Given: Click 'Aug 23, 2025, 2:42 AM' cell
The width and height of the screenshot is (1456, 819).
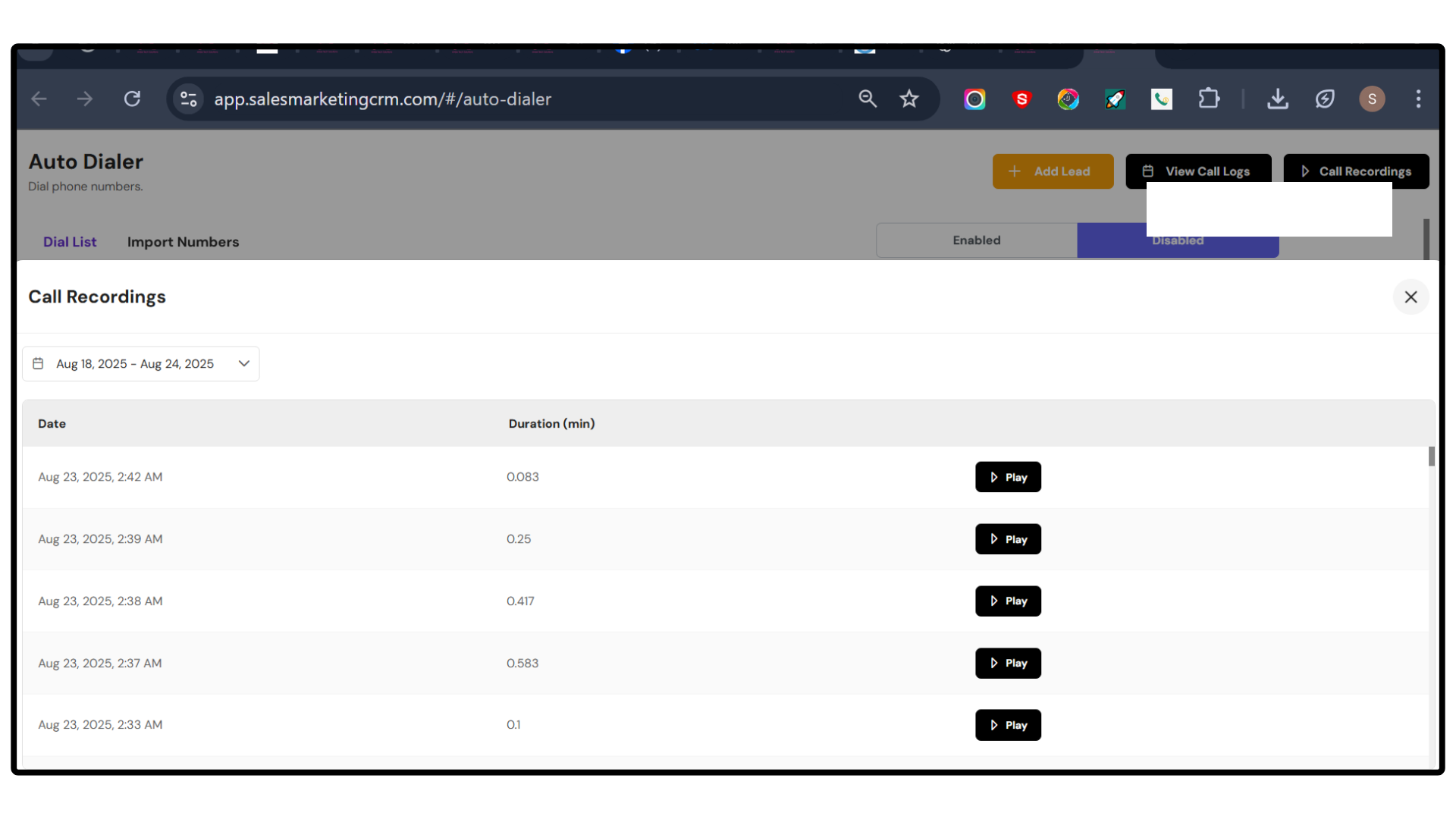Looking at the screenshot, I should [100, 477].
